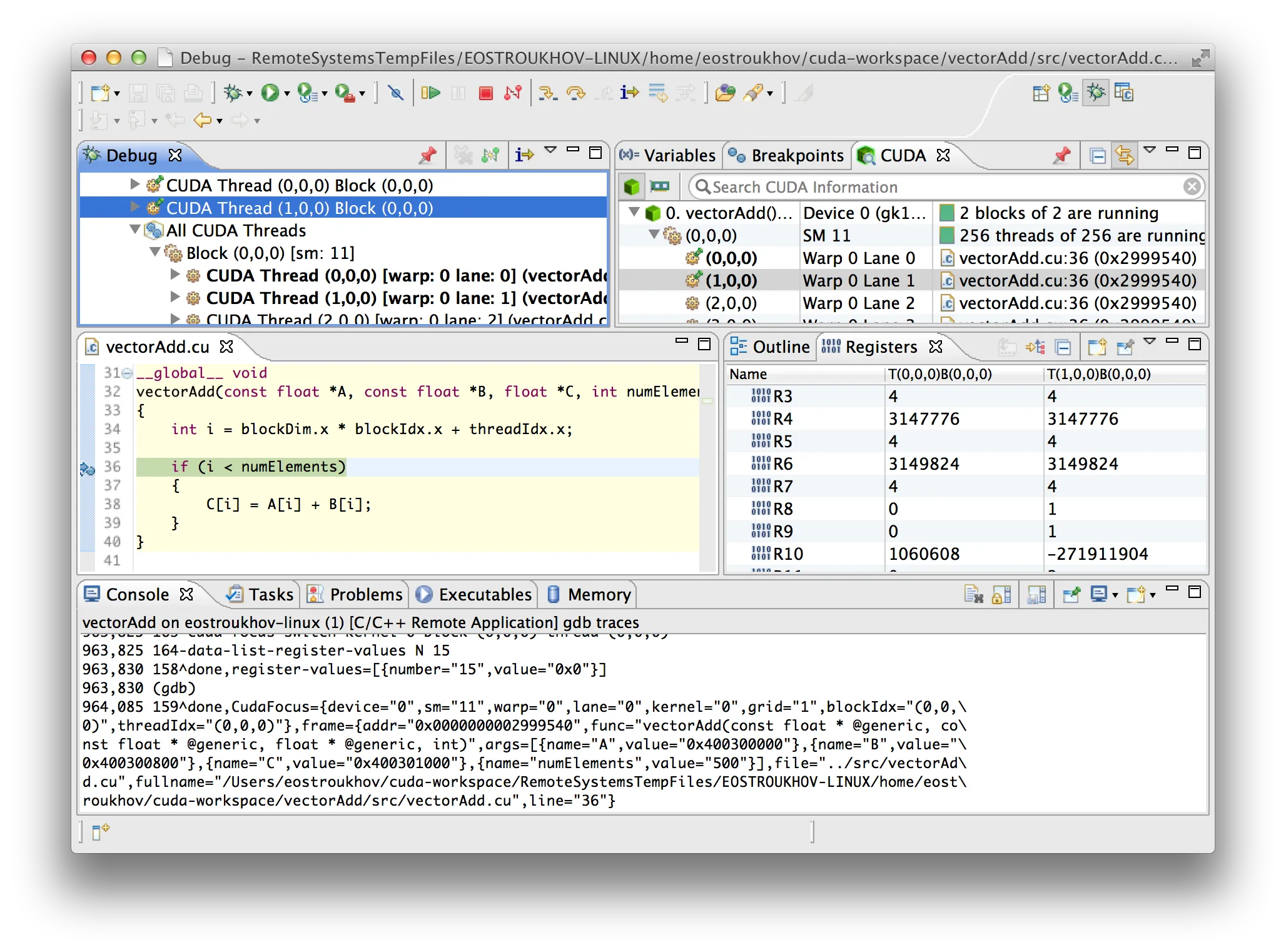Click the New wizard toolbar icon
Viewport: 1286px width, 952px height.
point(100,93)
